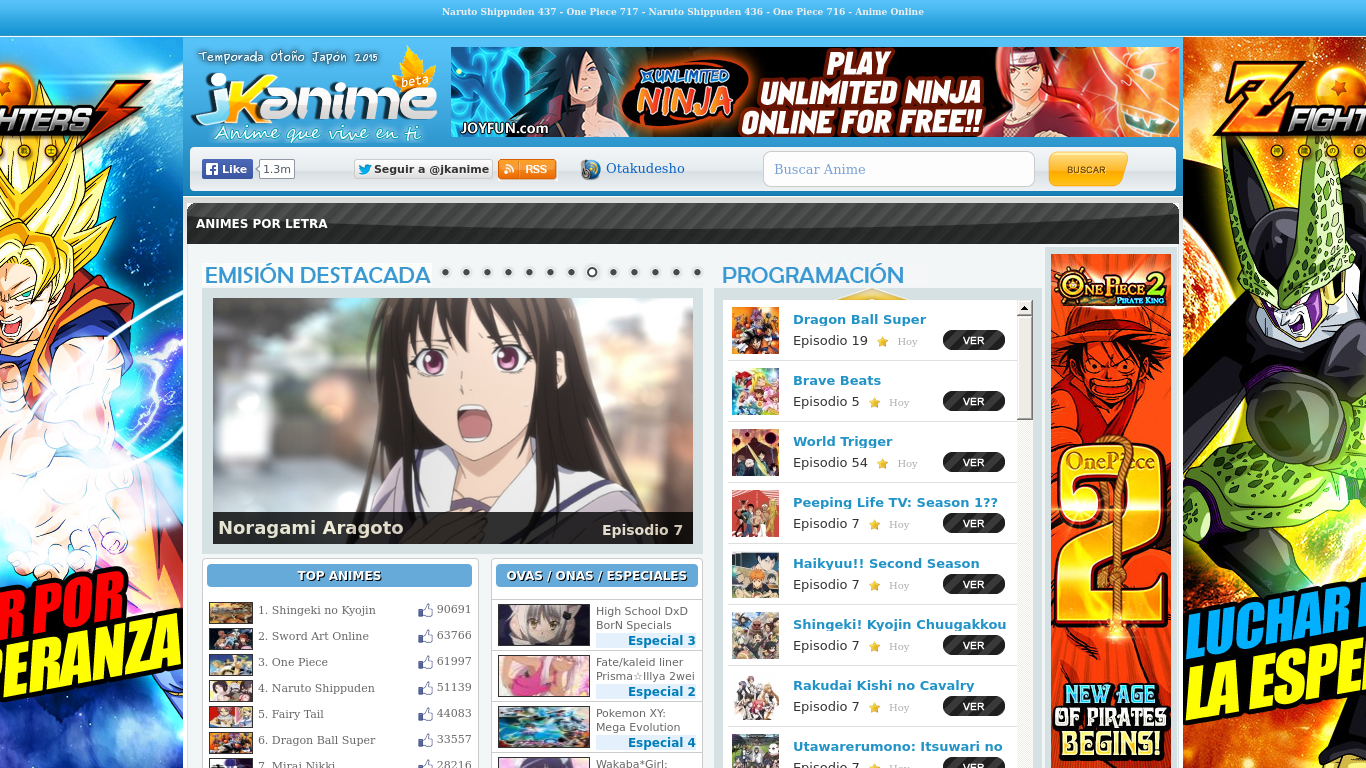The image size is (1366, 768).
Task: Click thumbs-up icon for Sword Art Online
Action: (425, 636)
